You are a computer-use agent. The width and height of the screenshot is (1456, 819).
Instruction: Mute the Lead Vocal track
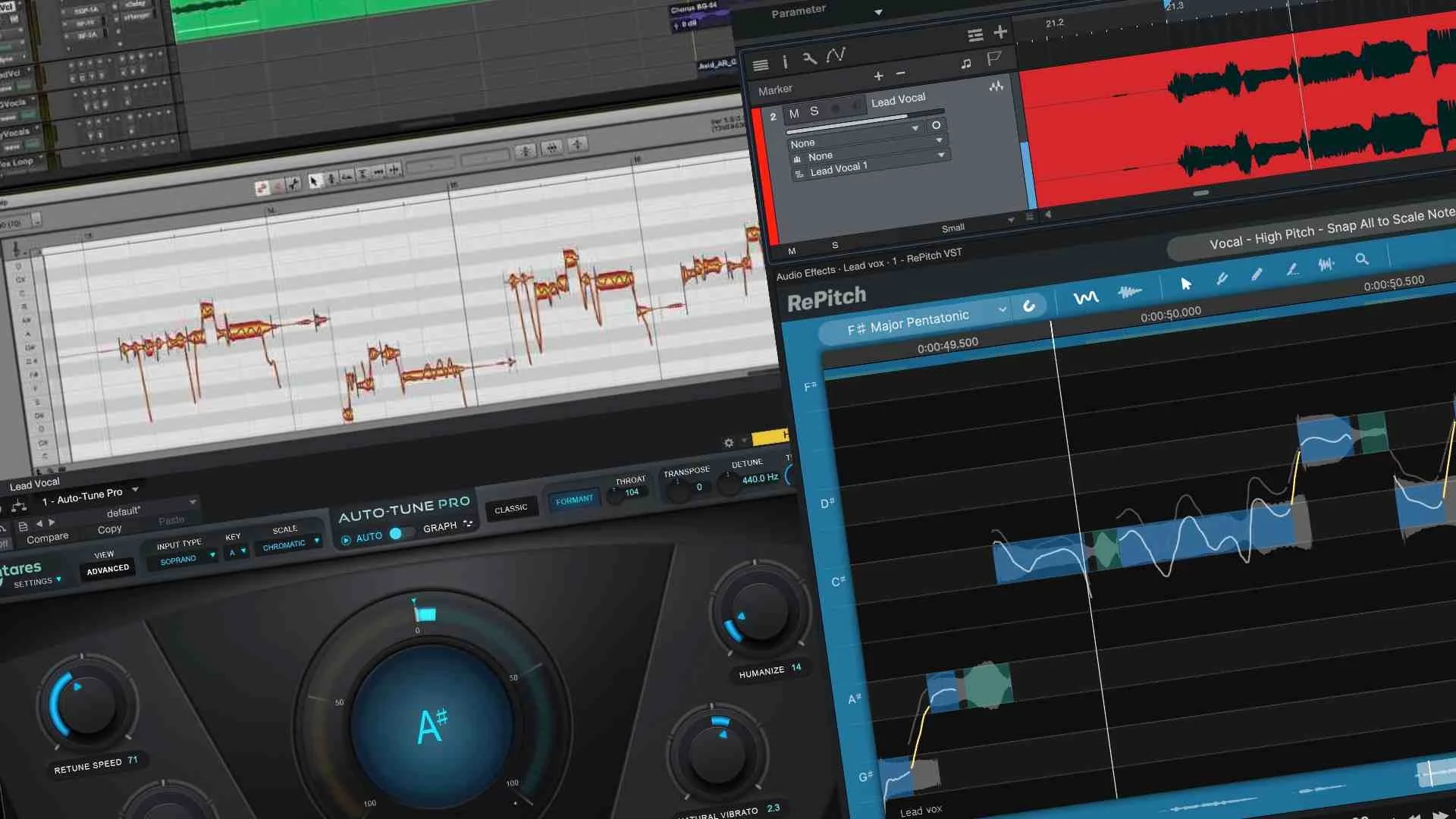pos(794,111)
